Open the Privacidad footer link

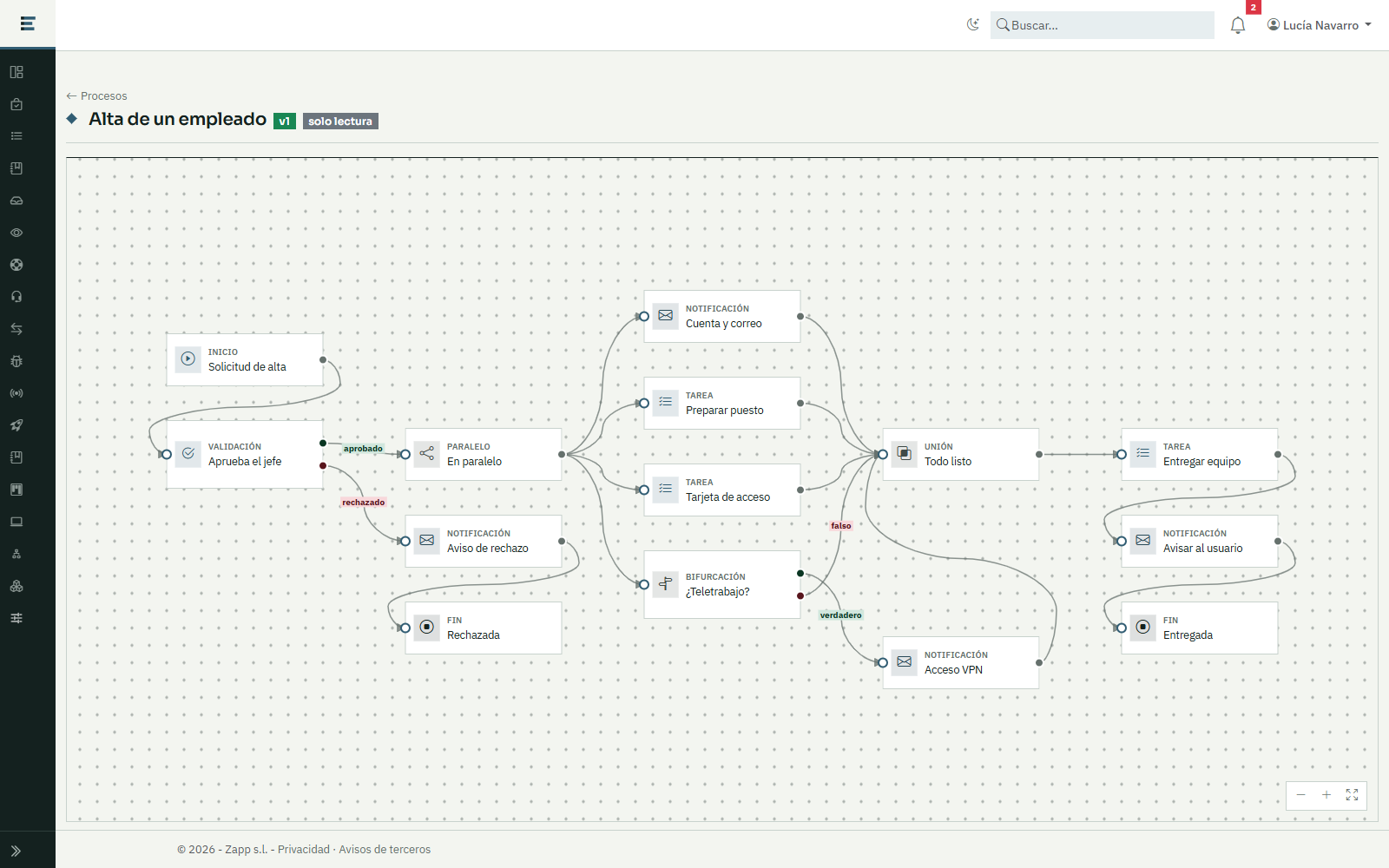[304, 850]
